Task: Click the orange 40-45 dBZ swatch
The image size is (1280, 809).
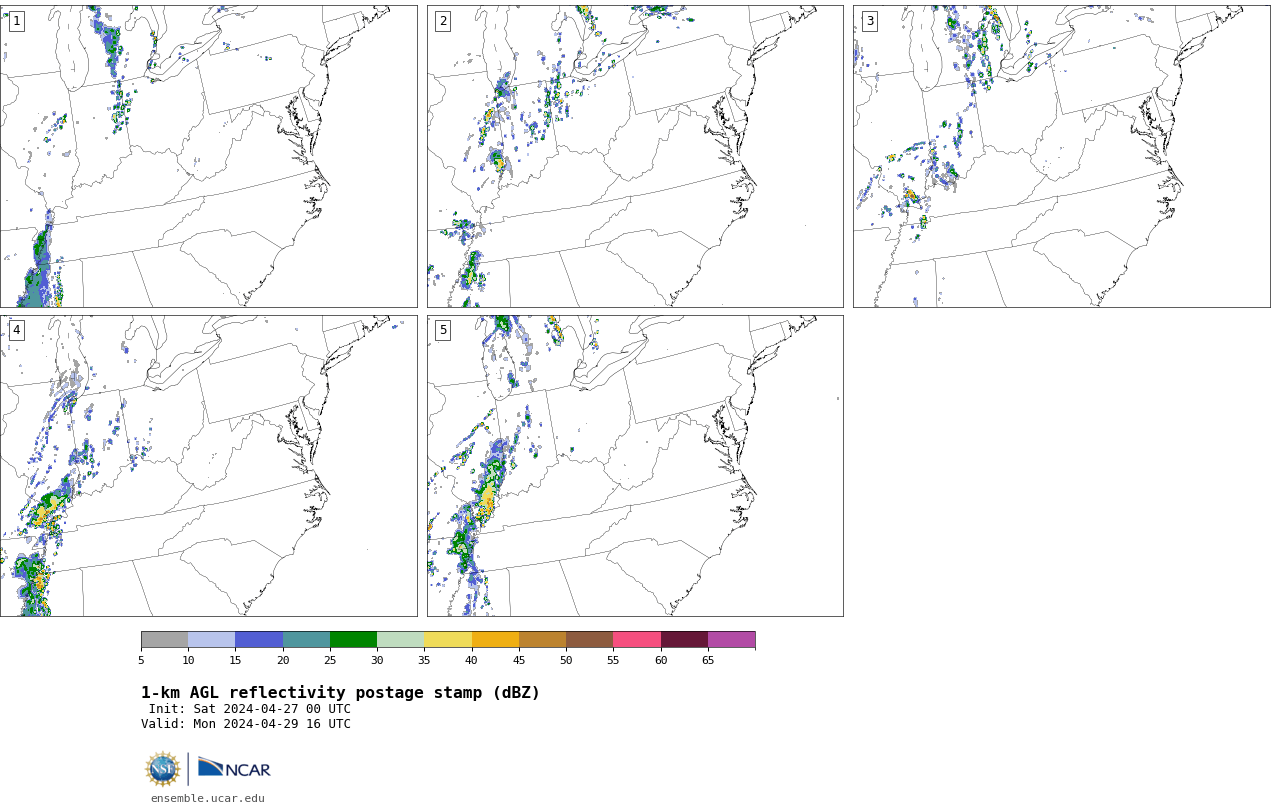Action: point(495,640)
